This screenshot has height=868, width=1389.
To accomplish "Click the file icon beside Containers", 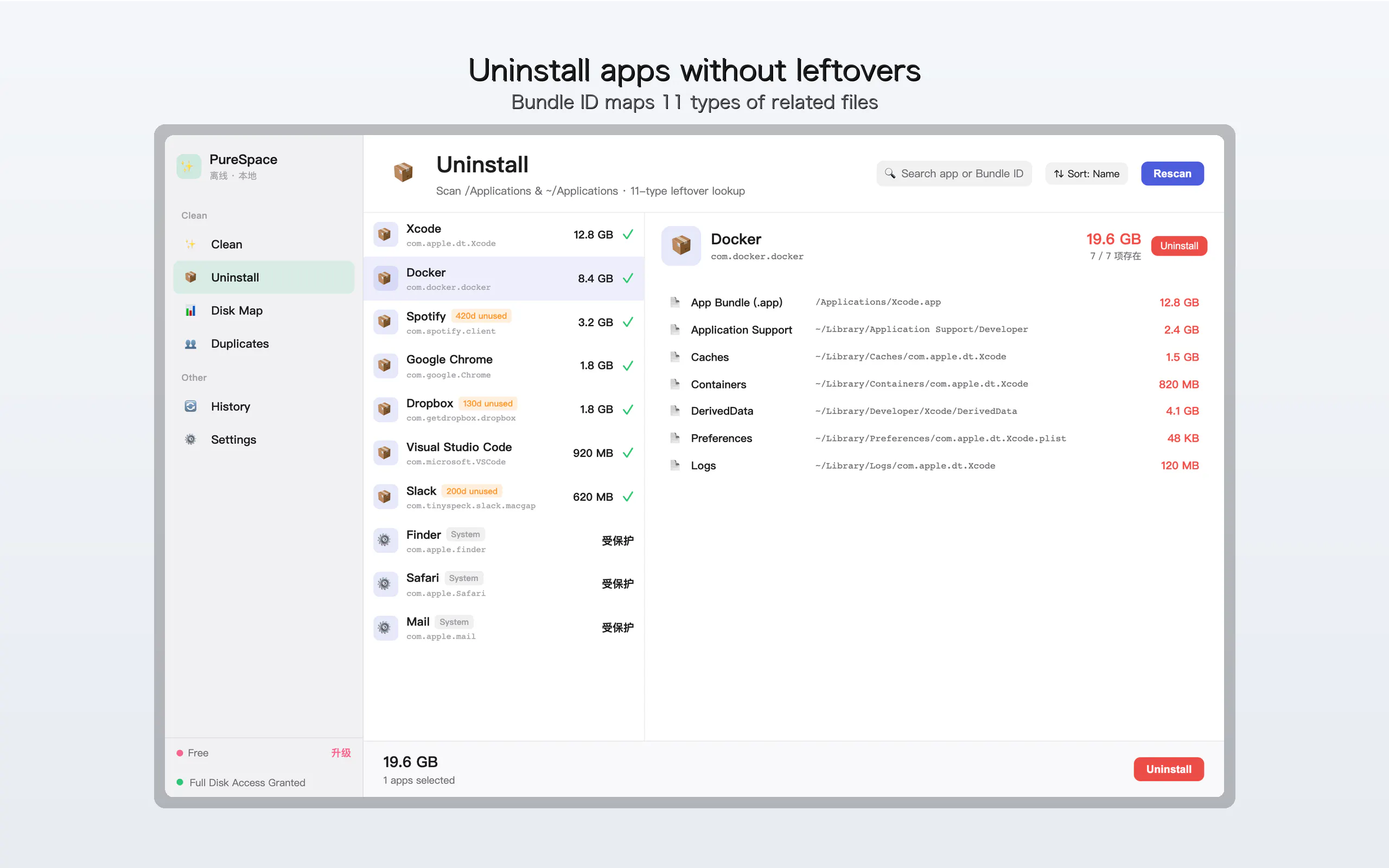I will [x=676, y=384].
